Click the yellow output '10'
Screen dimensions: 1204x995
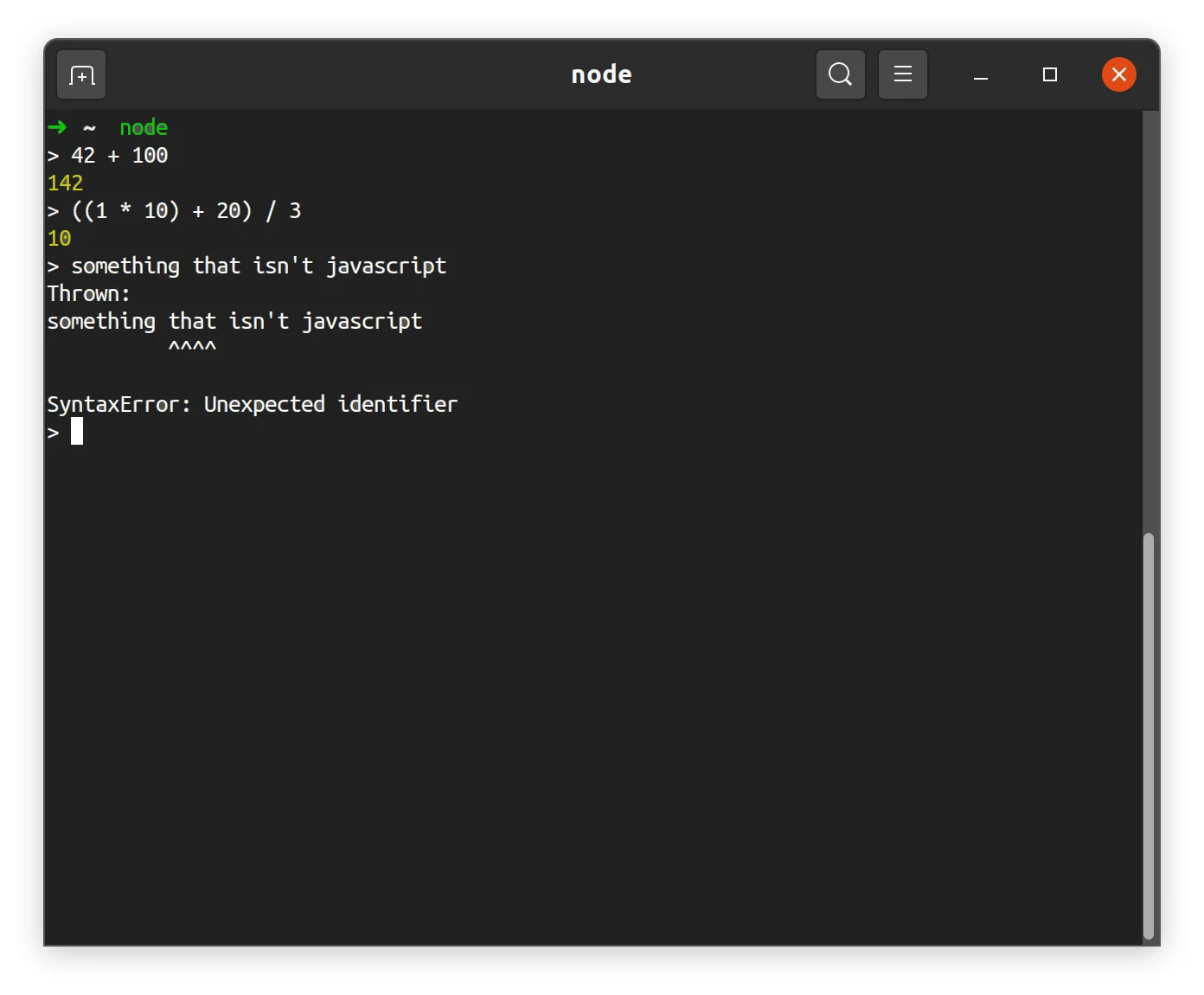point(59,238)
